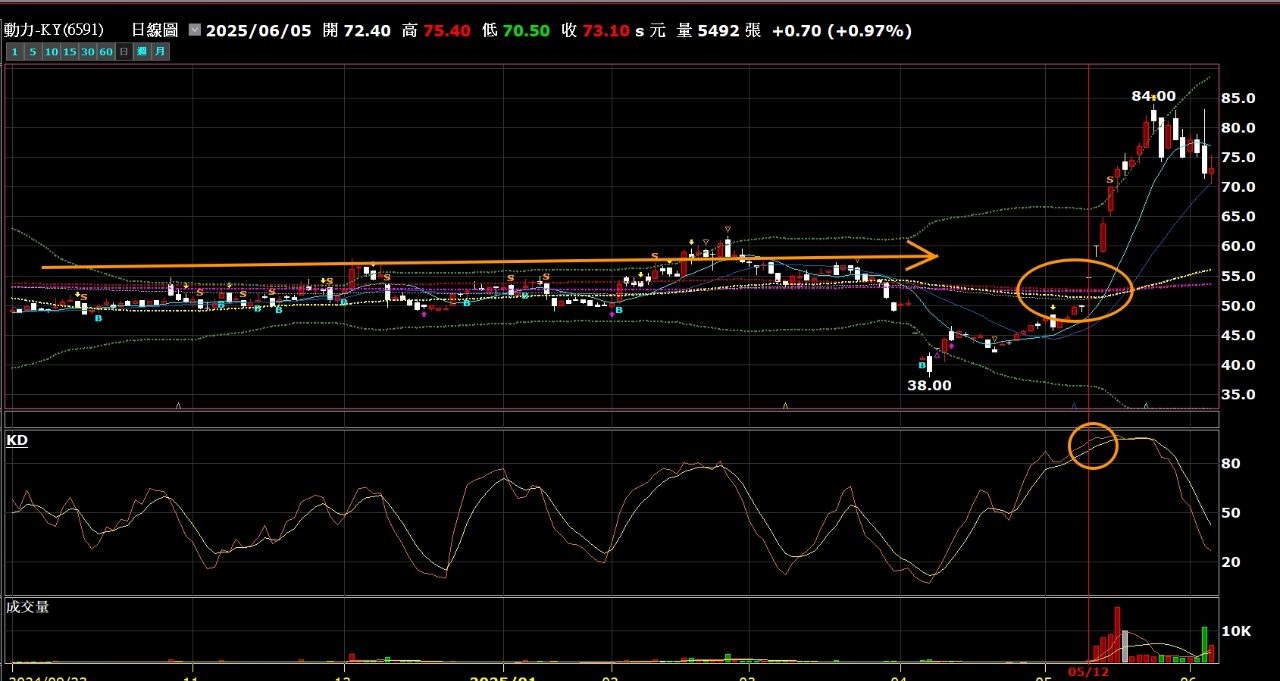Click the tallest red volume bar

tap(1116, 634)
